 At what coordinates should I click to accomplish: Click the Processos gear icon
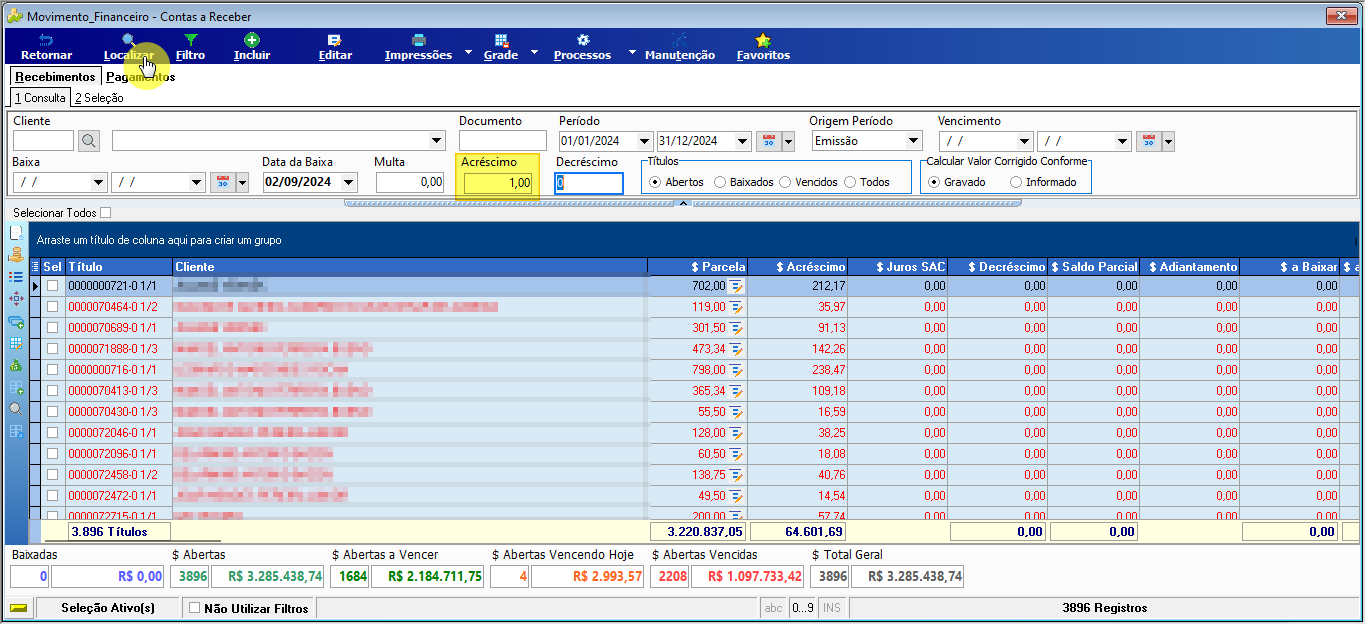tap(582, 40)
